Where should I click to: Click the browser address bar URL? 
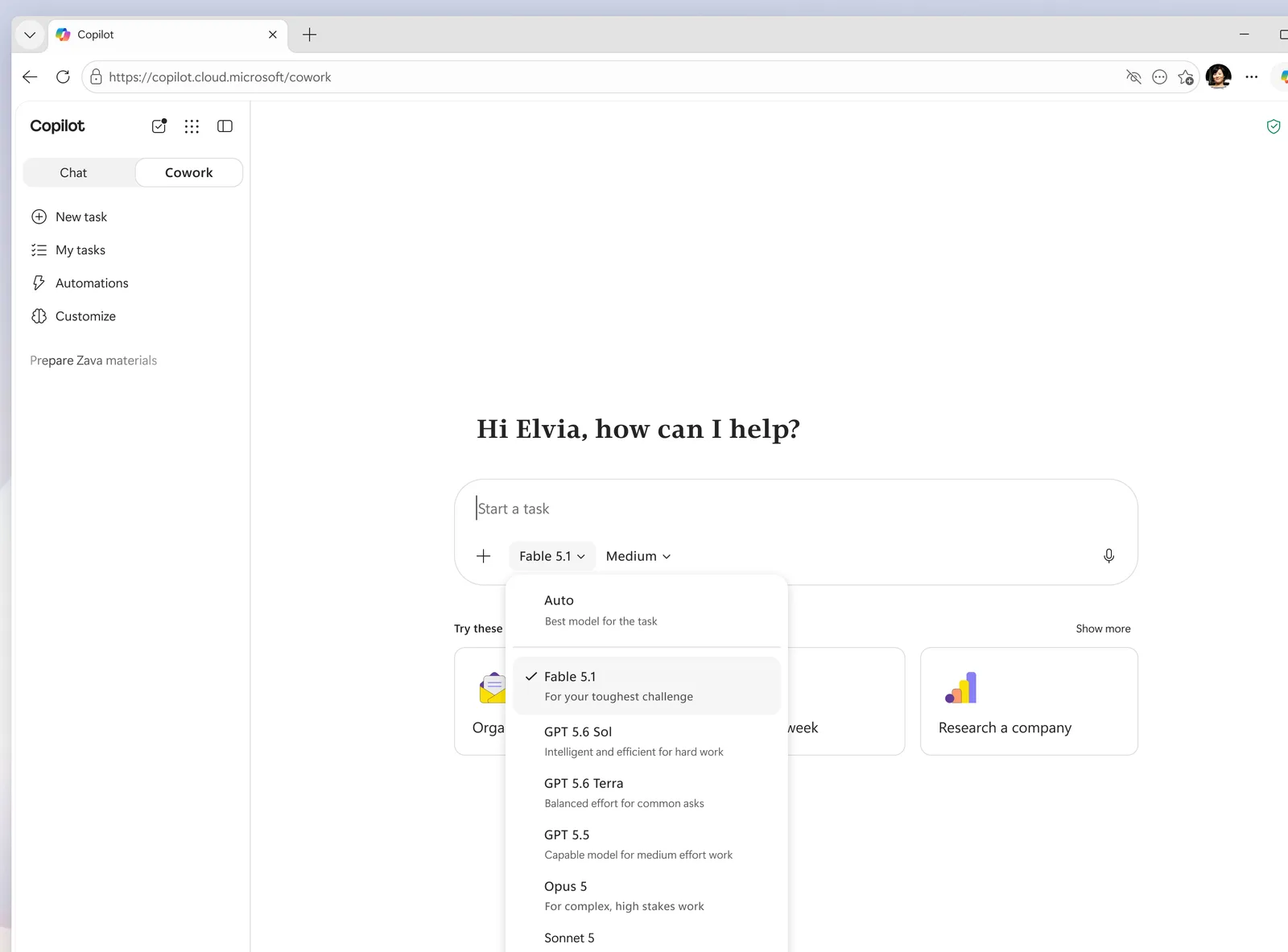[x=220, y=77]
